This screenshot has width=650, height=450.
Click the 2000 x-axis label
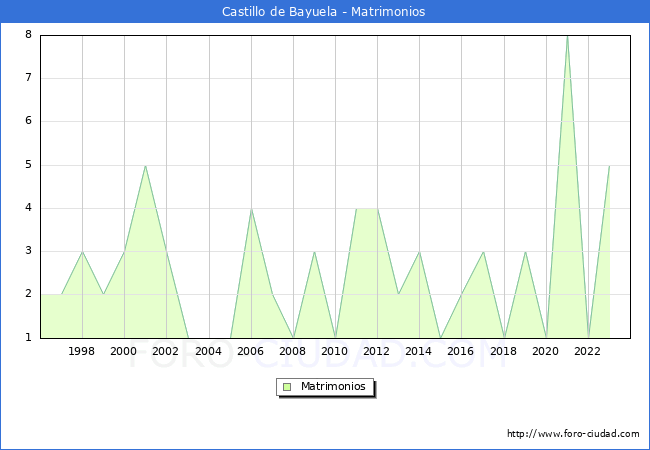pyautogui.click(x=124, y=351)
